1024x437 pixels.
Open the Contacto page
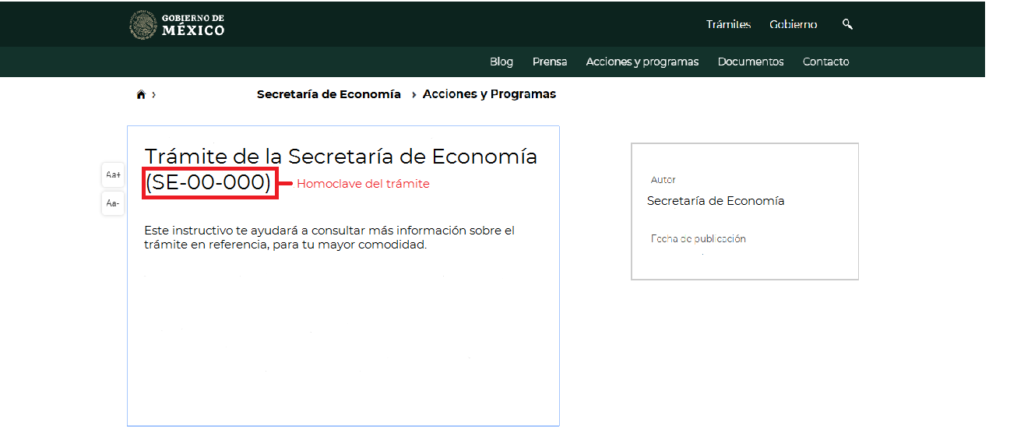(x=825, y=62)
